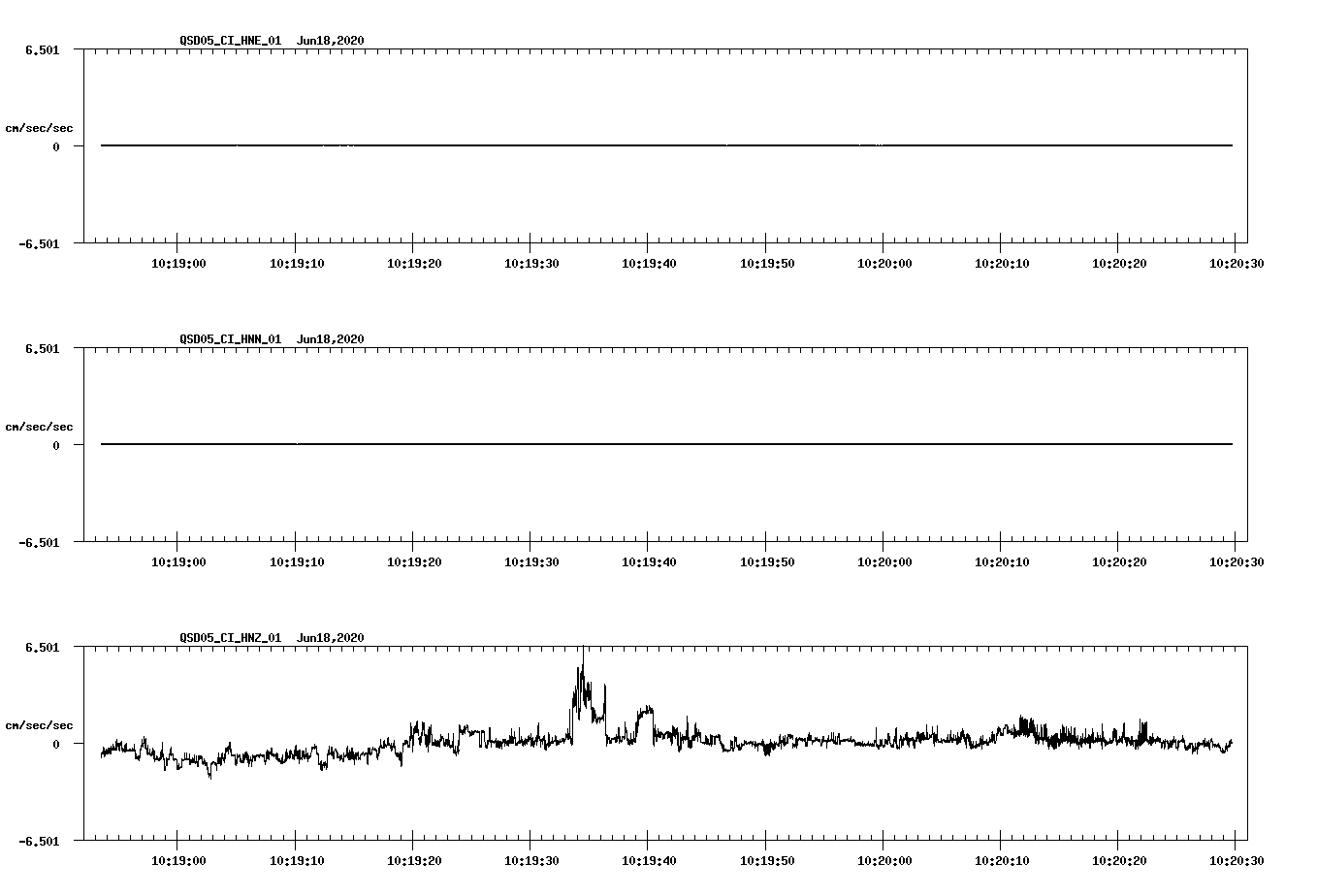This screenshot has height=896, width=1317.
Task: Click the 10:19:30 time label under HNZ plot
Action: pos(530,860)
